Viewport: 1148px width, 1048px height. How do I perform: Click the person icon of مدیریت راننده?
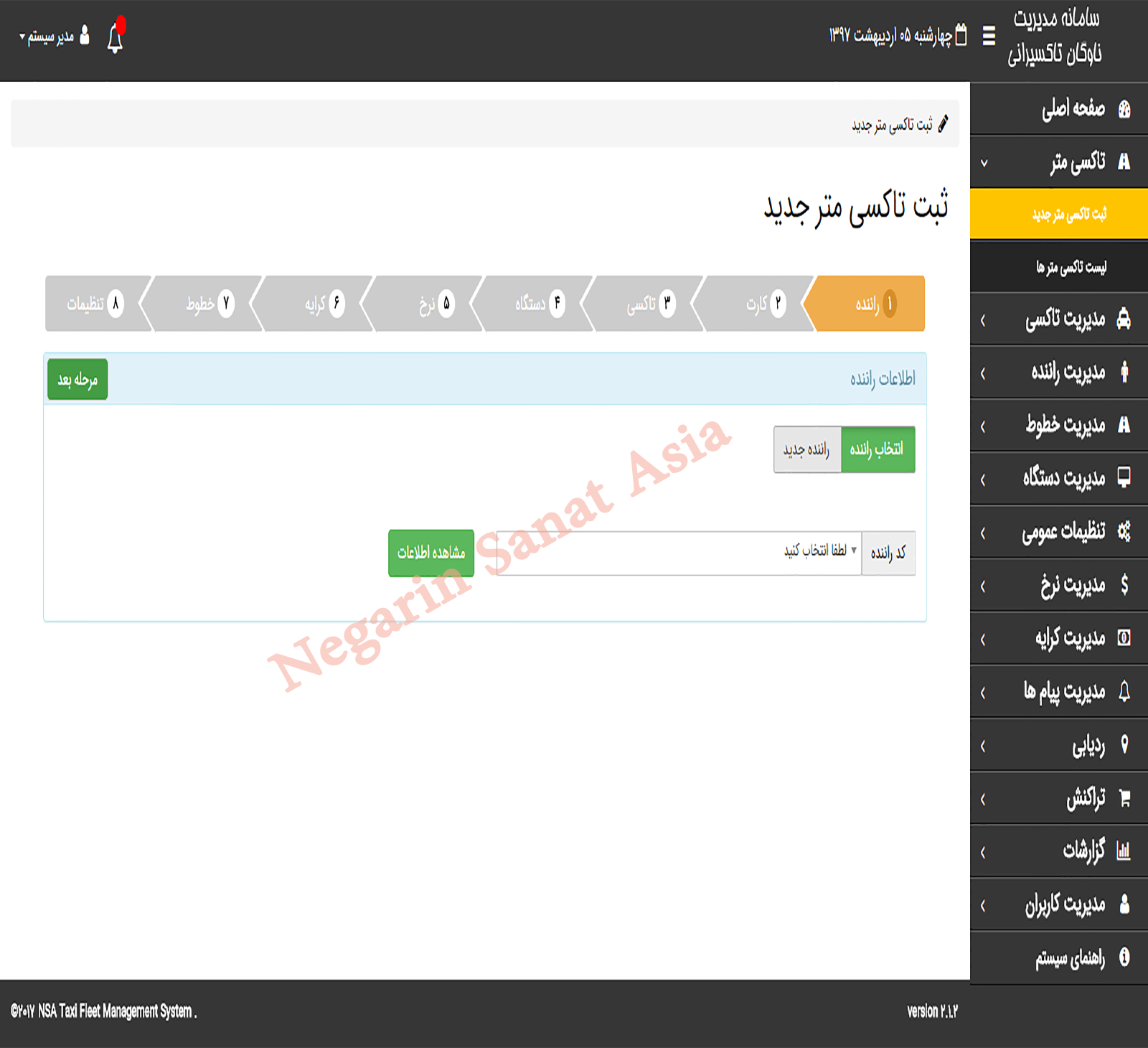pyautogui.click(x=1124, y=372)
